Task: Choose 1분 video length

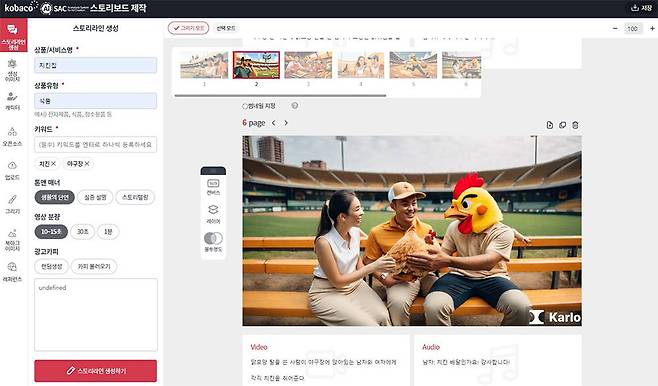Action: click(108, 232)
